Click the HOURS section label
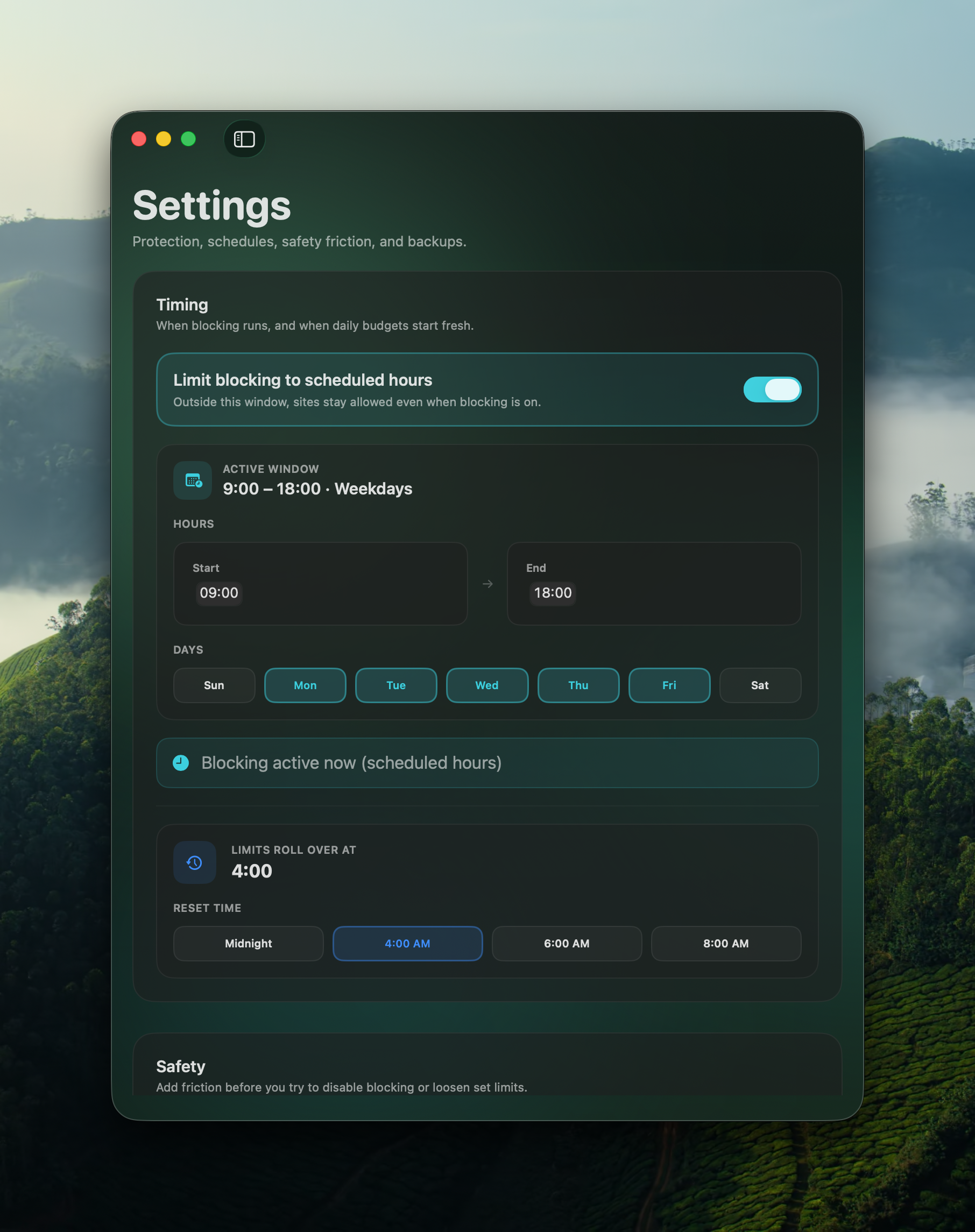Screen dimensions: 975x1232 [x=194, y=524]
